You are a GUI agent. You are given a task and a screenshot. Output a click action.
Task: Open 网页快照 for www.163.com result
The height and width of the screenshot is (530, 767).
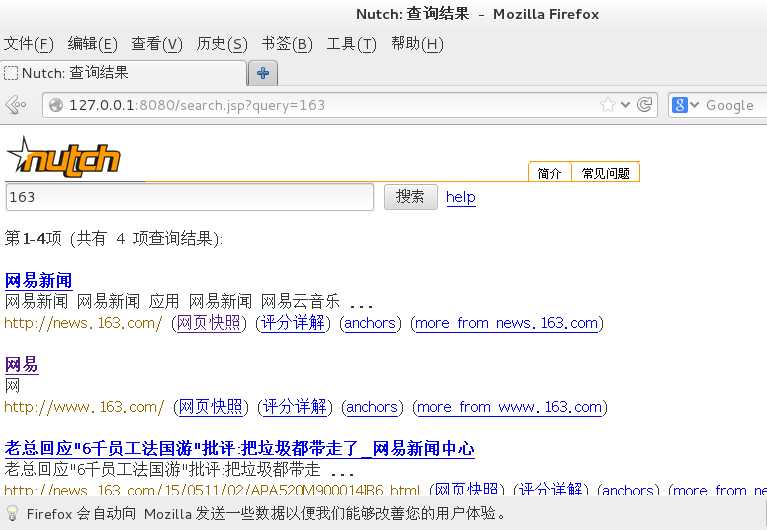click(211, 407)
